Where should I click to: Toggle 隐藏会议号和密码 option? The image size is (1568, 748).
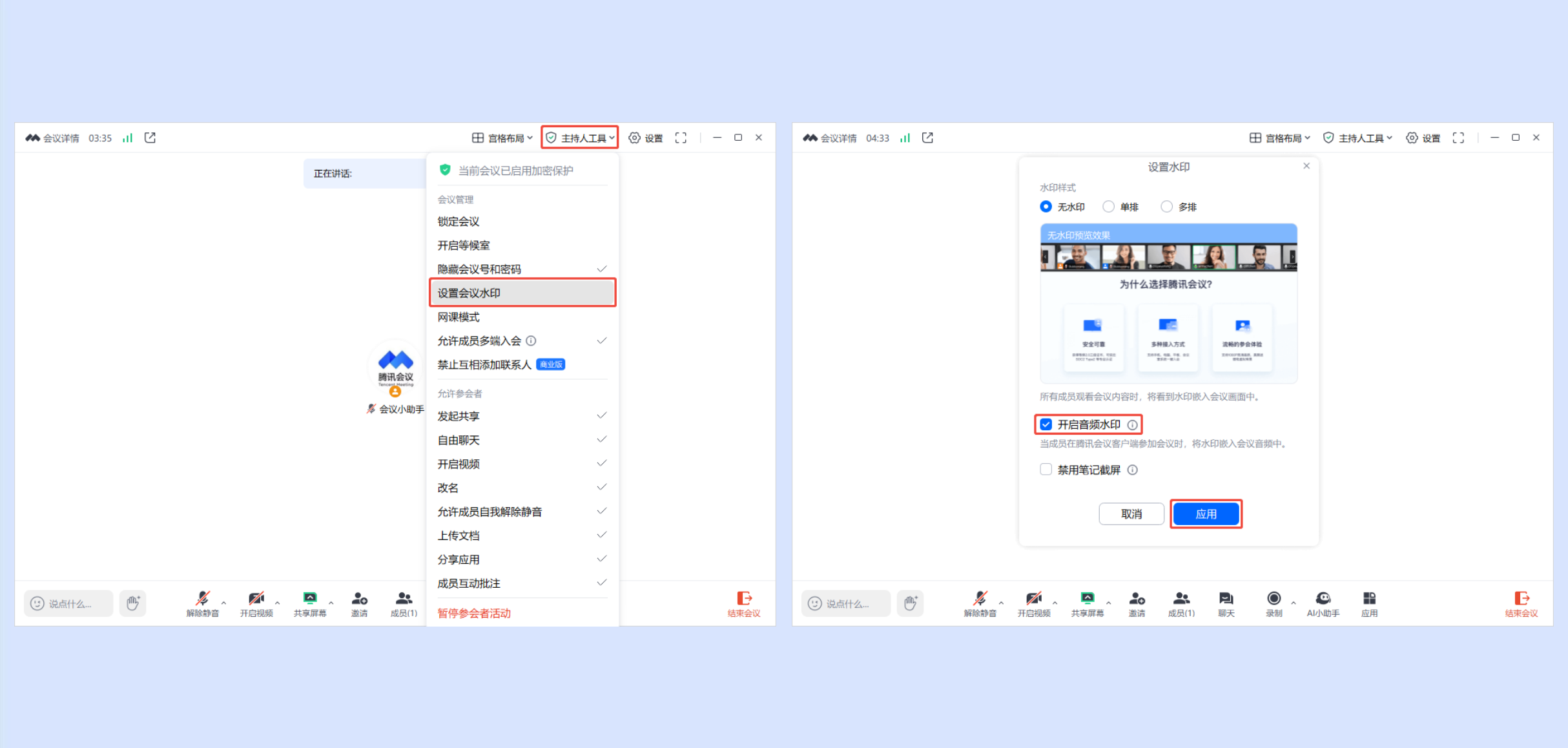pyautogui.click(x=522, y=269)
